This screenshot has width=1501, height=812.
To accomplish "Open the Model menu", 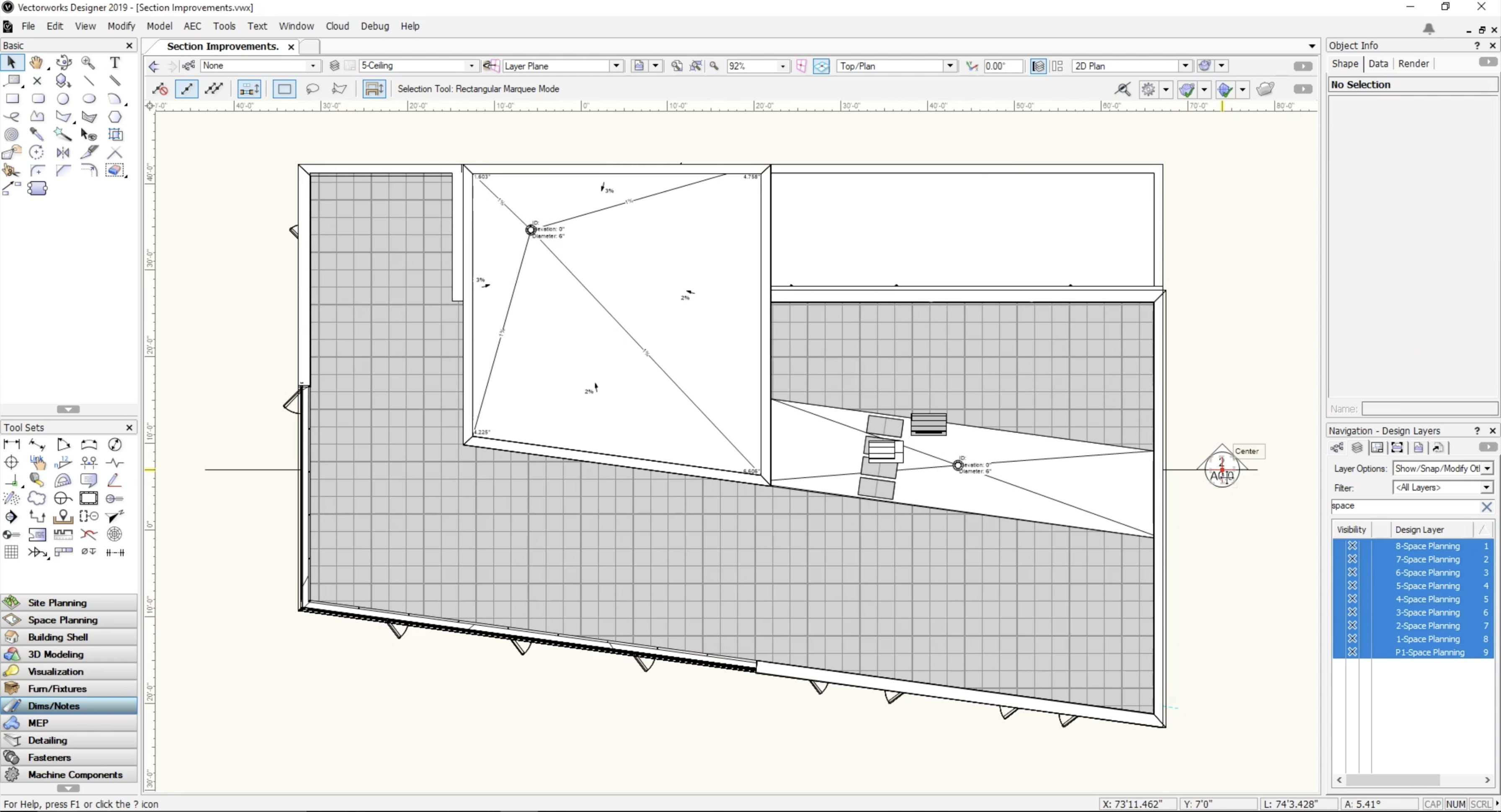I will 159,26.
